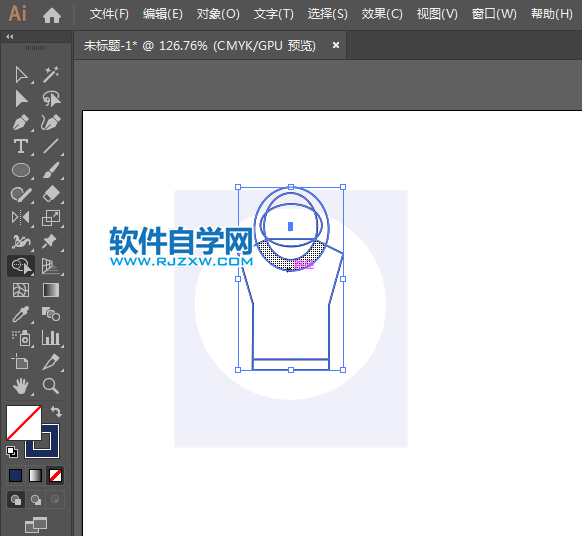Open the 视图(V) menu

coord(437,14)
